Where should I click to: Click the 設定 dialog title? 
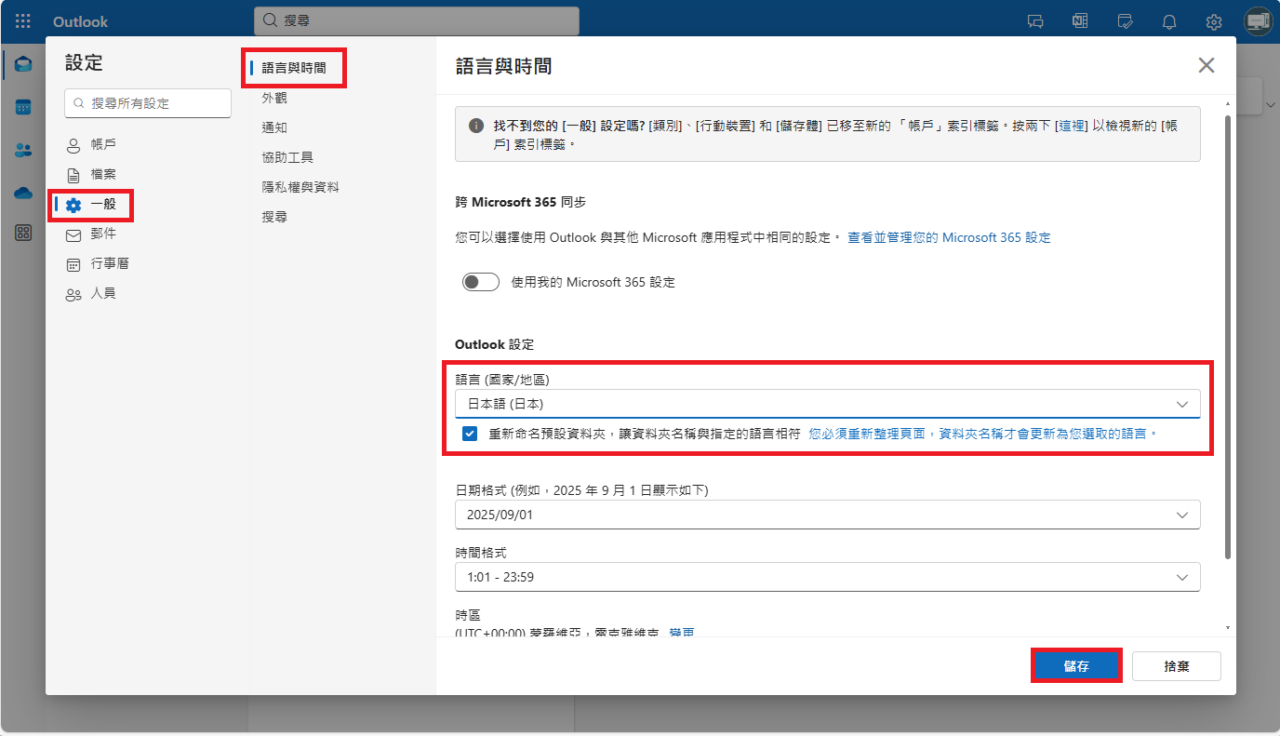pyautogui.click(x=84, y=63)
